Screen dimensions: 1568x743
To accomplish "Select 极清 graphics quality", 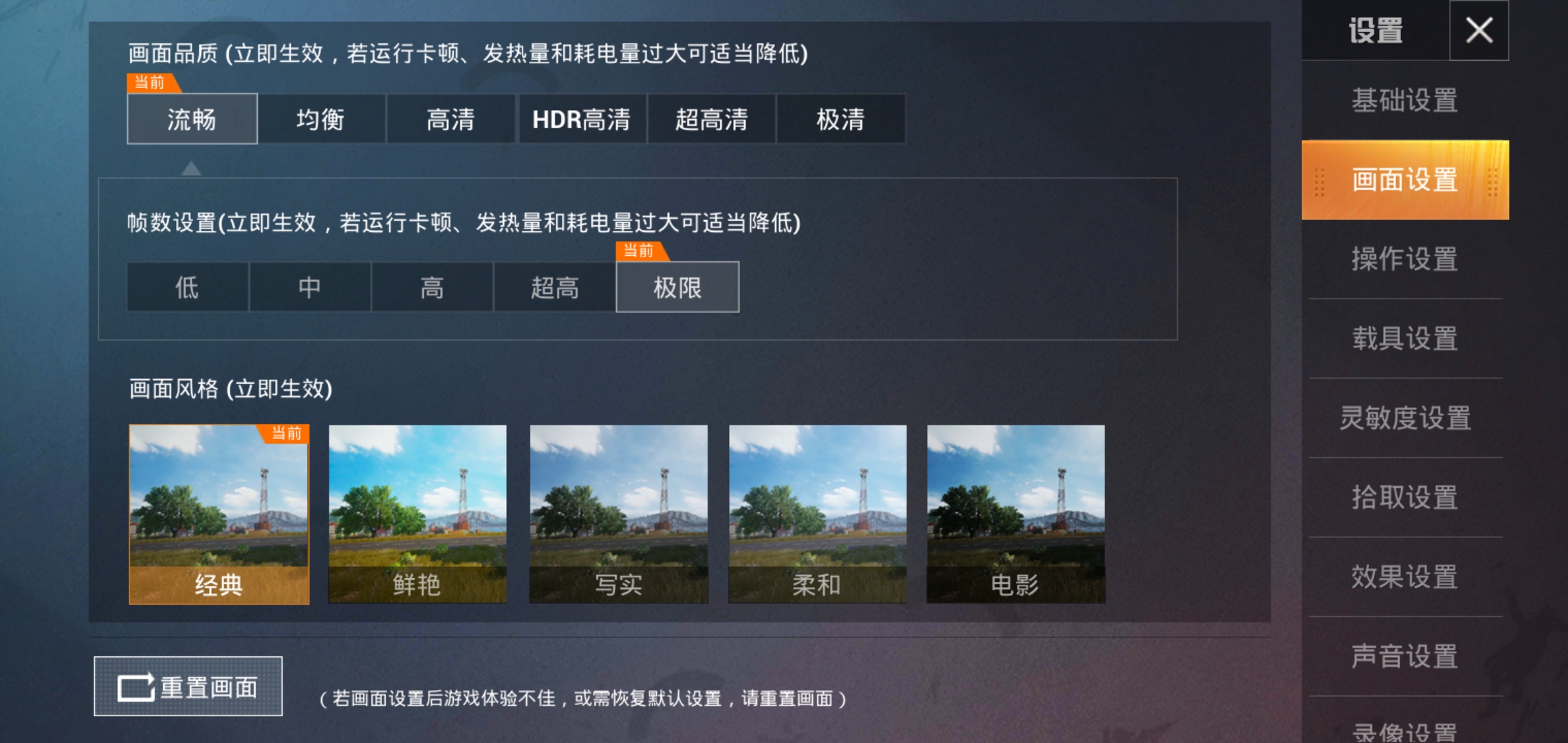I will (840, 119).
